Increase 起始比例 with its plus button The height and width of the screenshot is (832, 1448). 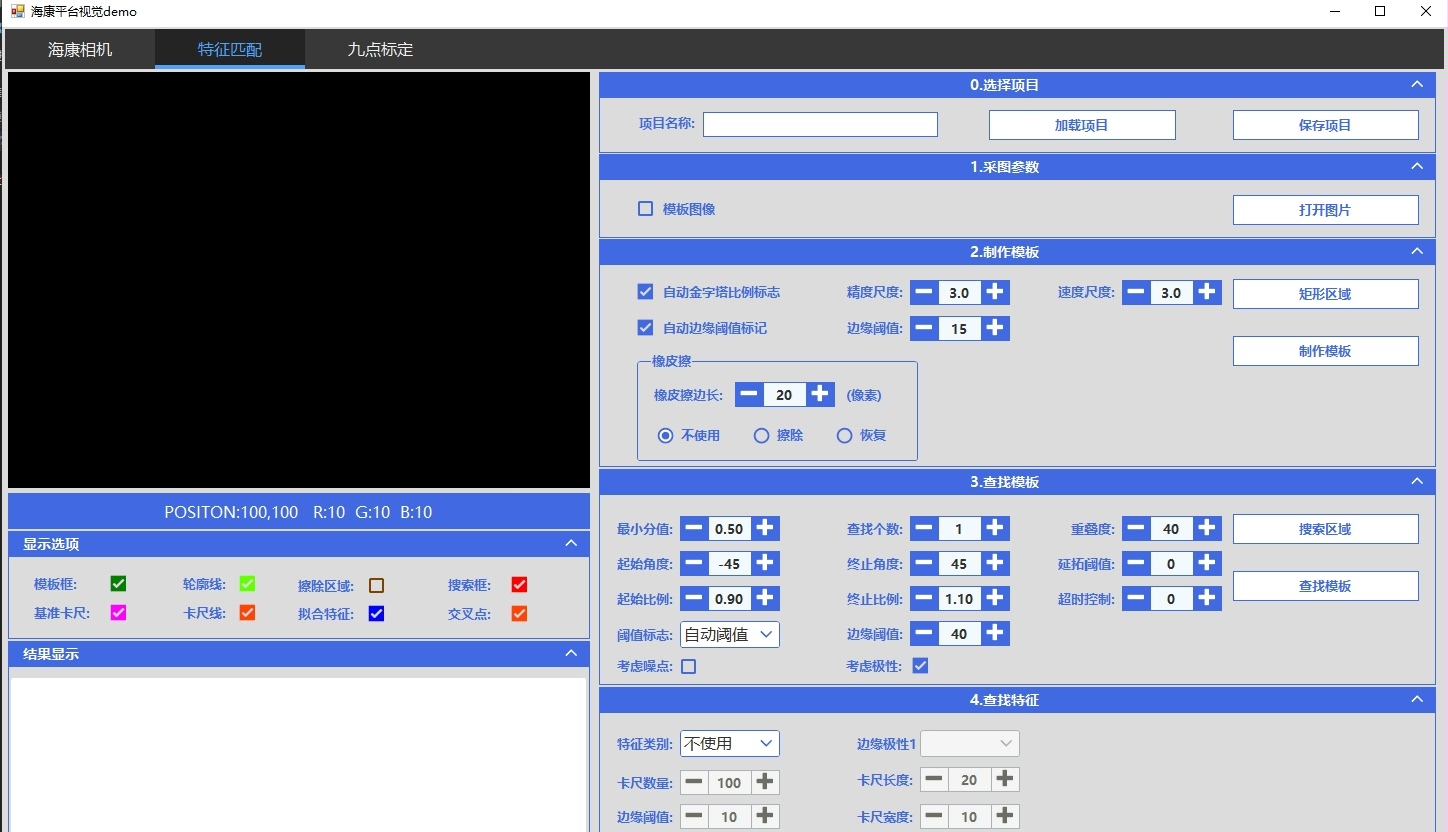tap(765, 598)
